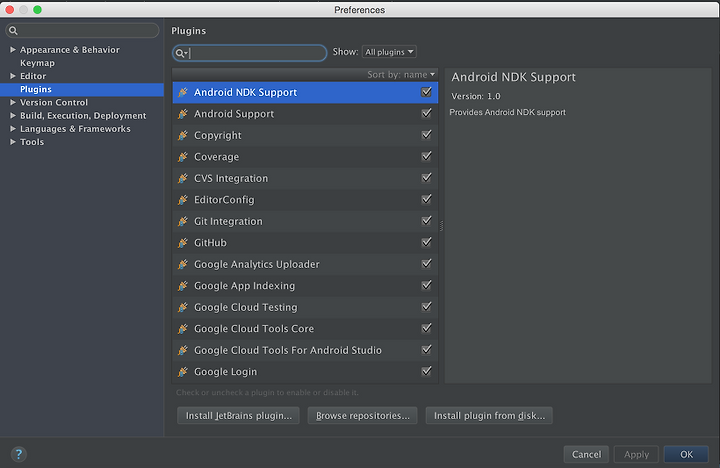This screenshot has width=720, height=468.
Task: Click Install plugin from disk button
Action: pos(489,416)
